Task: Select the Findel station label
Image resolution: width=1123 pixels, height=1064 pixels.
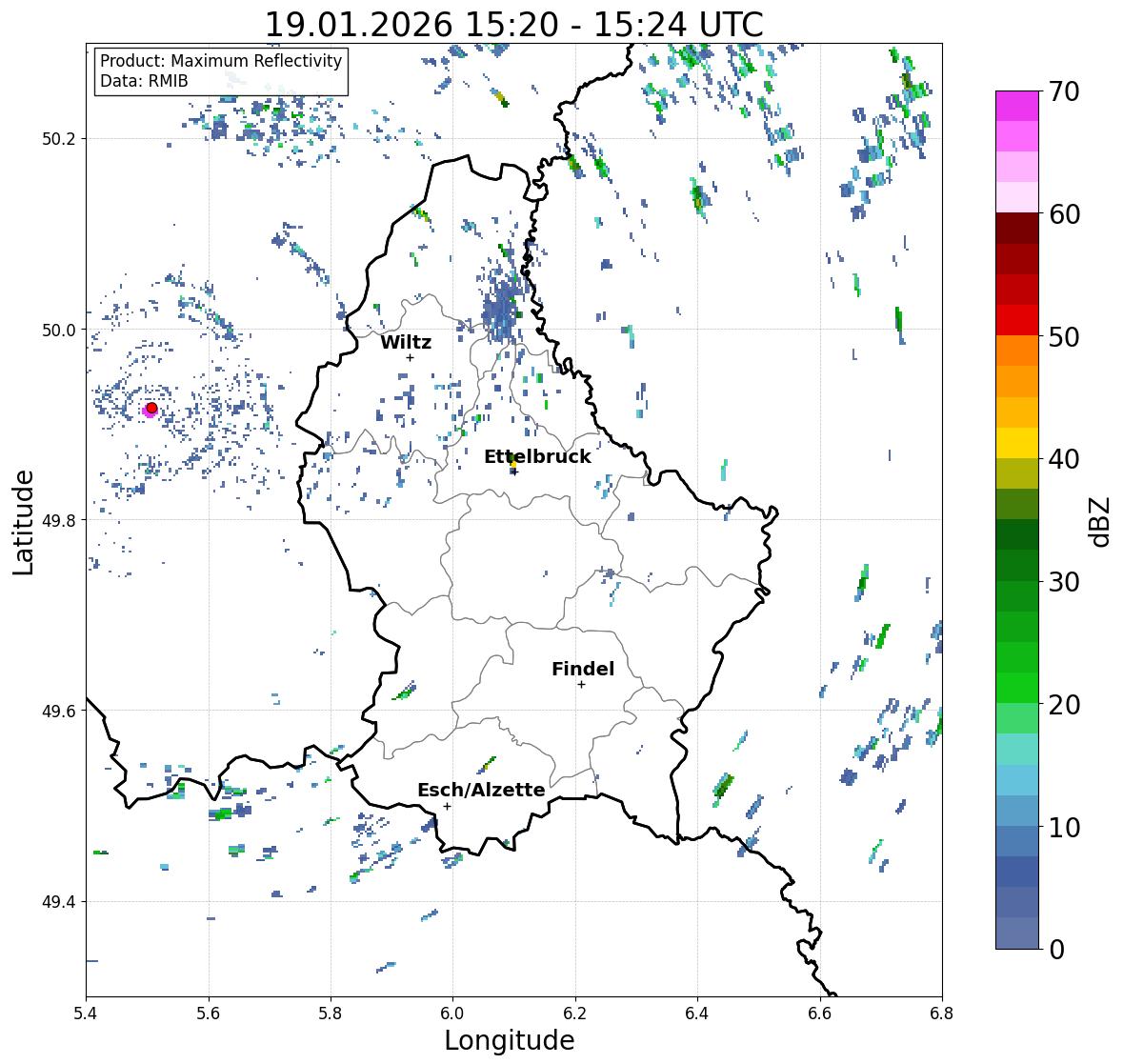Action: tap(583, 669)
